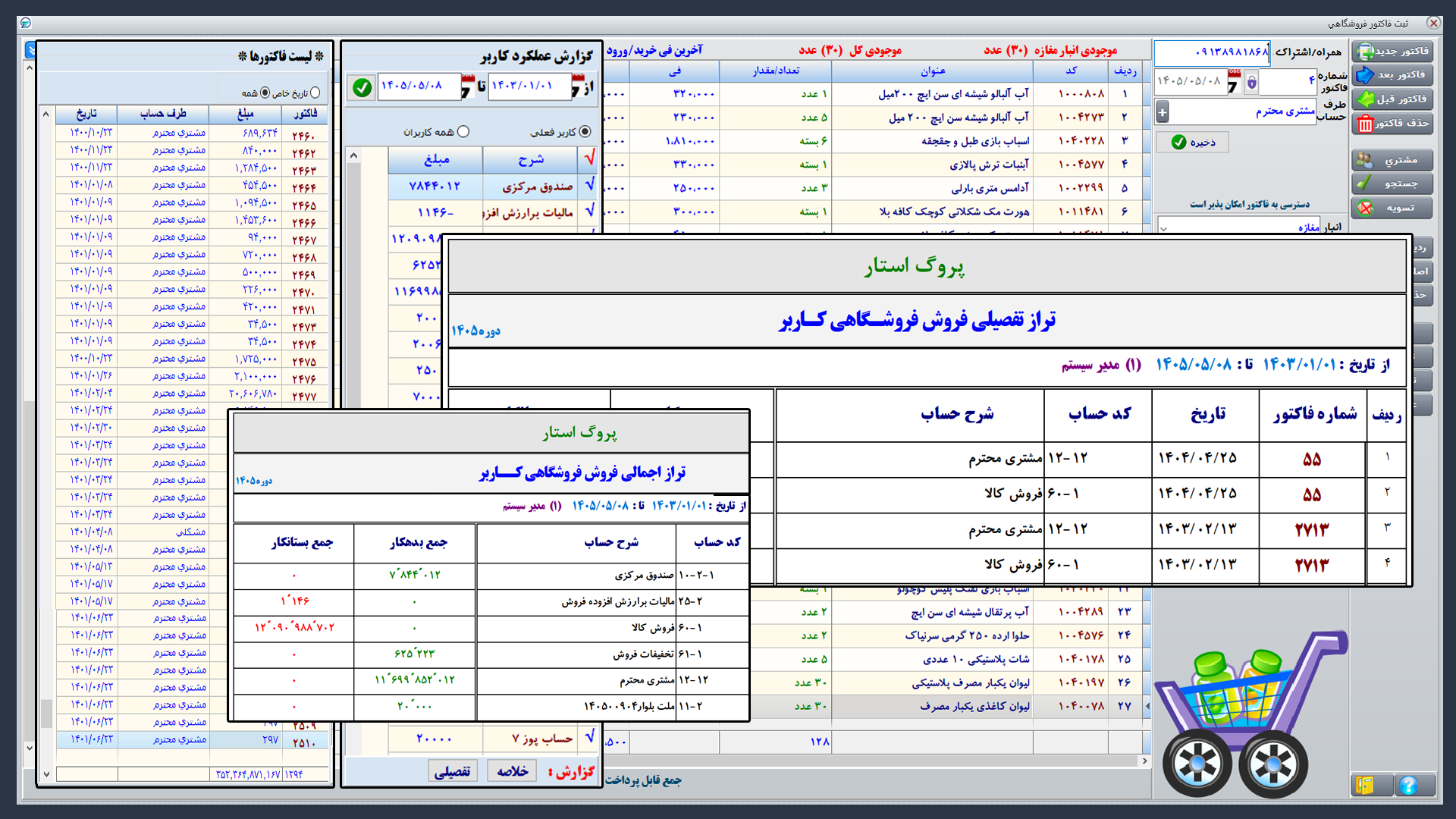Toggle check mark on صندوق مرکزی report row

point(589,185)
